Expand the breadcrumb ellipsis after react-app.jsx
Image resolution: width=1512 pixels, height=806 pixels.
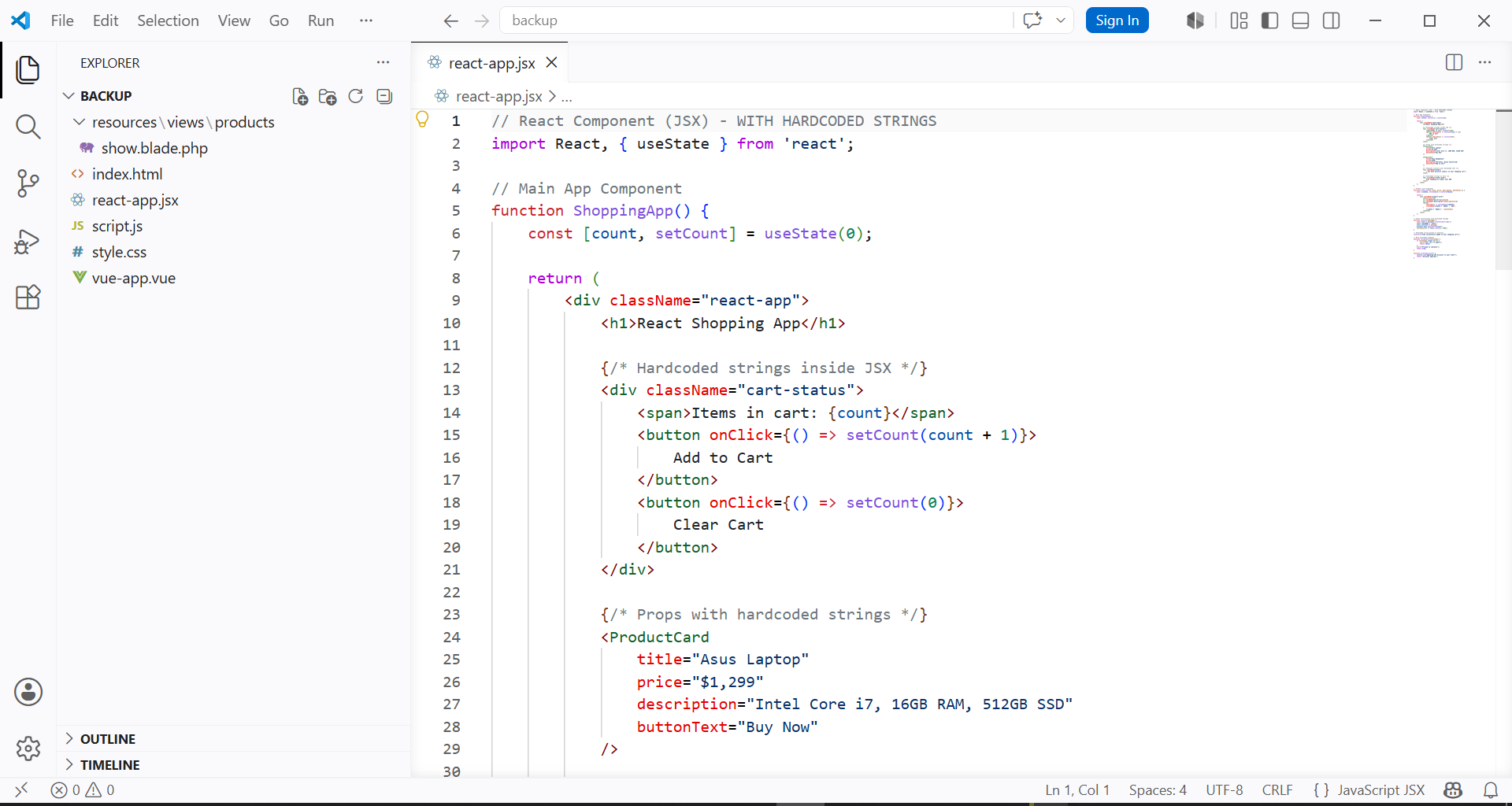(x=567, y=96)
